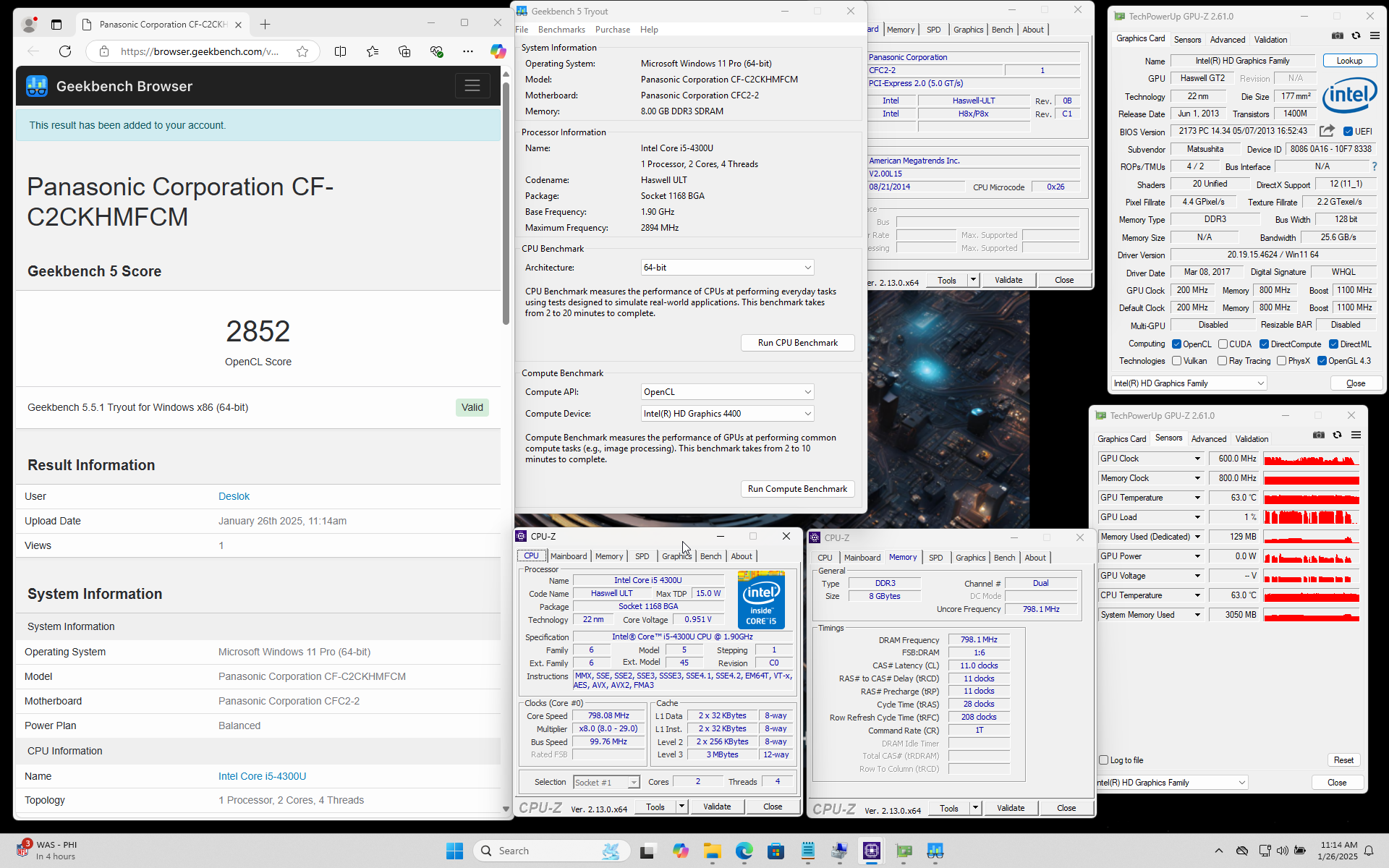1389x868 pixels.
Task: Open the Deslok user link
Action: [234, 496]
